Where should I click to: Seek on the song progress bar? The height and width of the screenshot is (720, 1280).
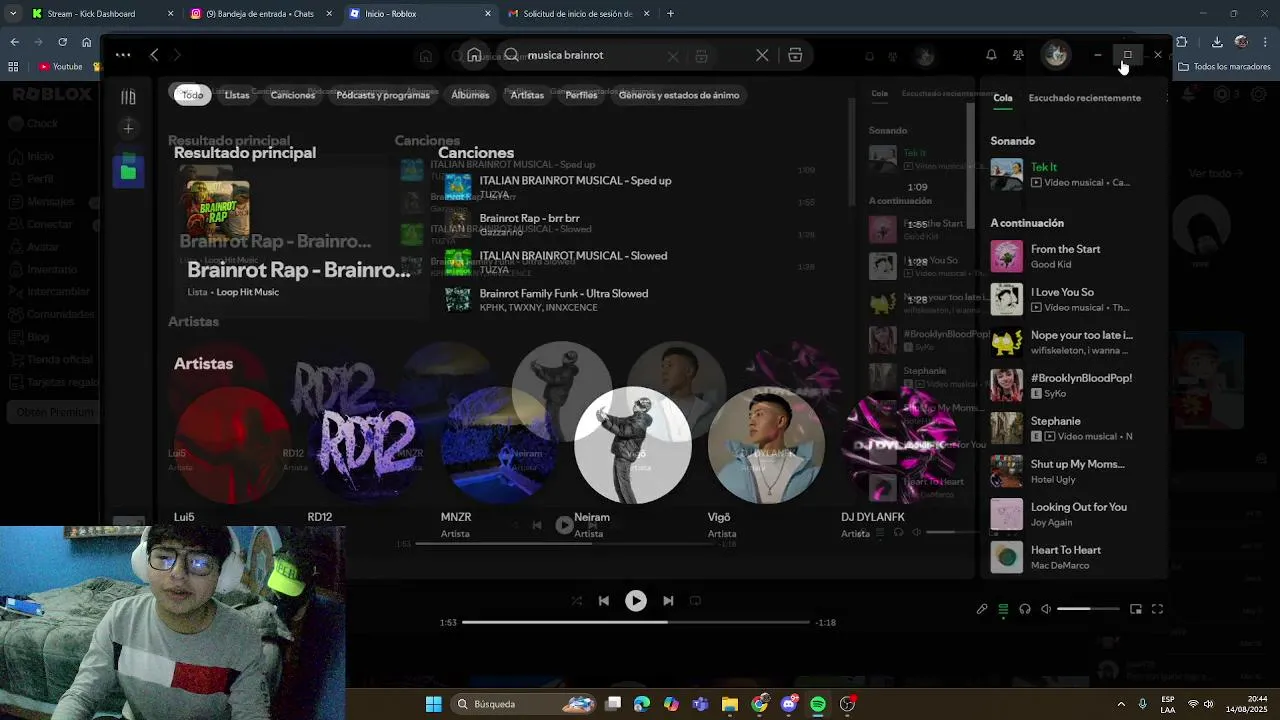635,622
